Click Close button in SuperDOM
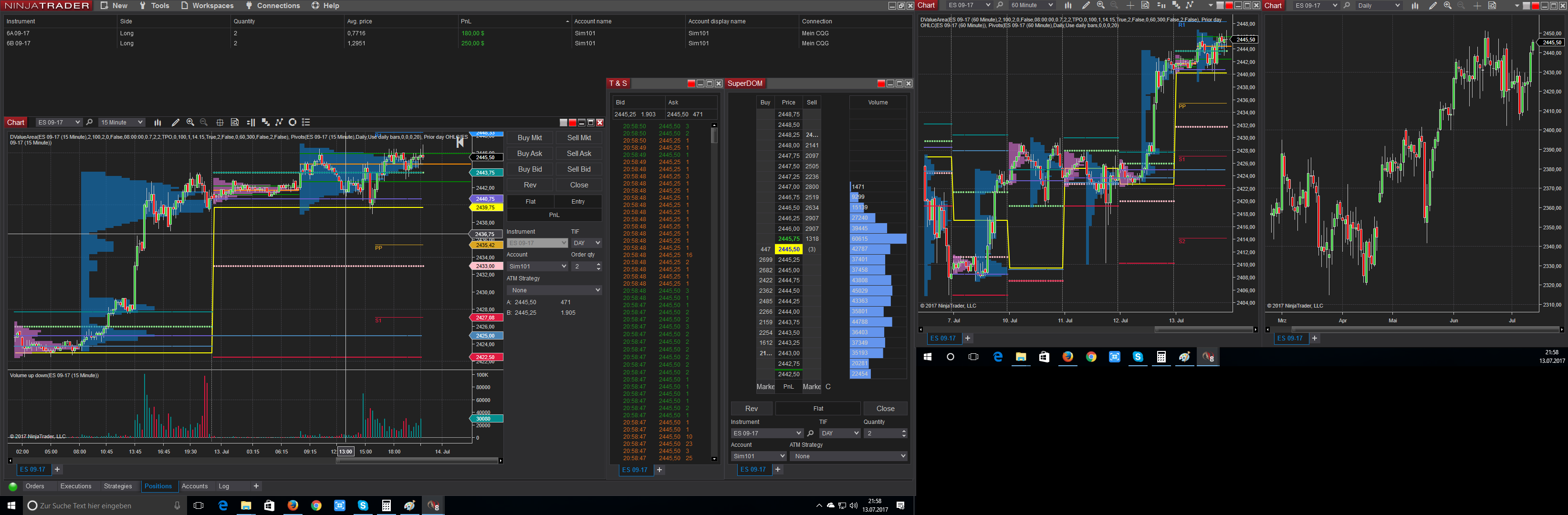 click(886, 409)
